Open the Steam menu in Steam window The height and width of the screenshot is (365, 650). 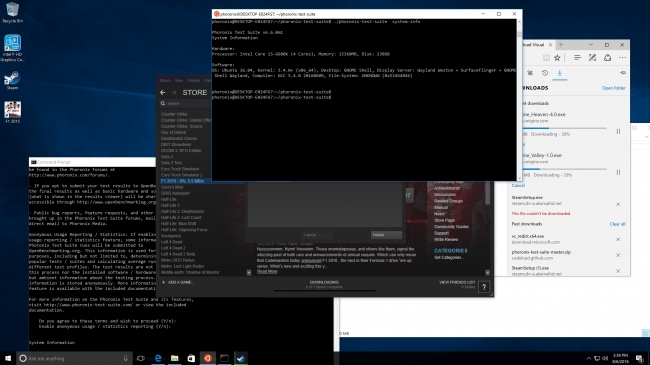click(165, 80)
